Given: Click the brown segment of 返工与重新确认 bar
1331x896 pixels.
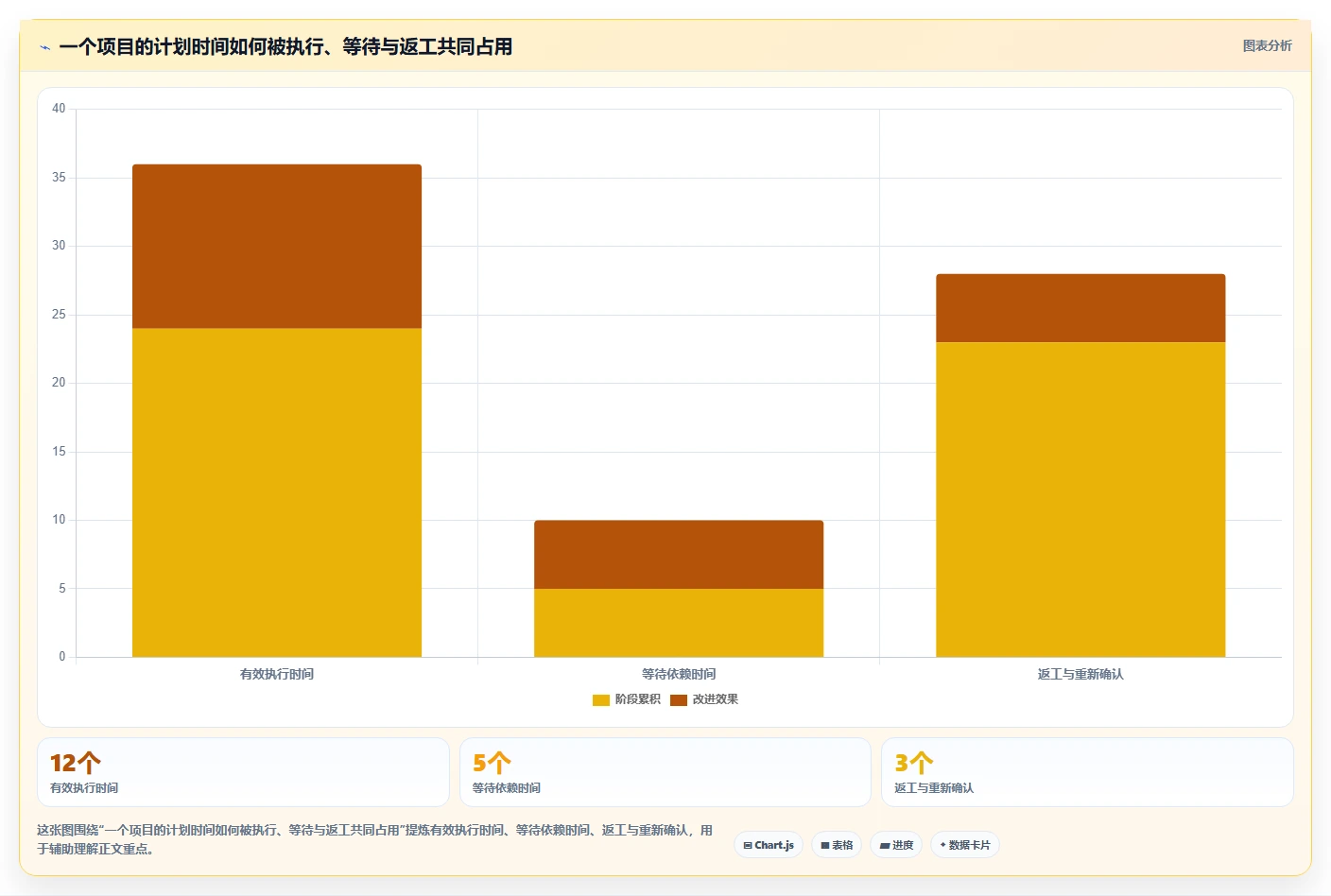Looking at the screenshot, I should pos(1080,308).
